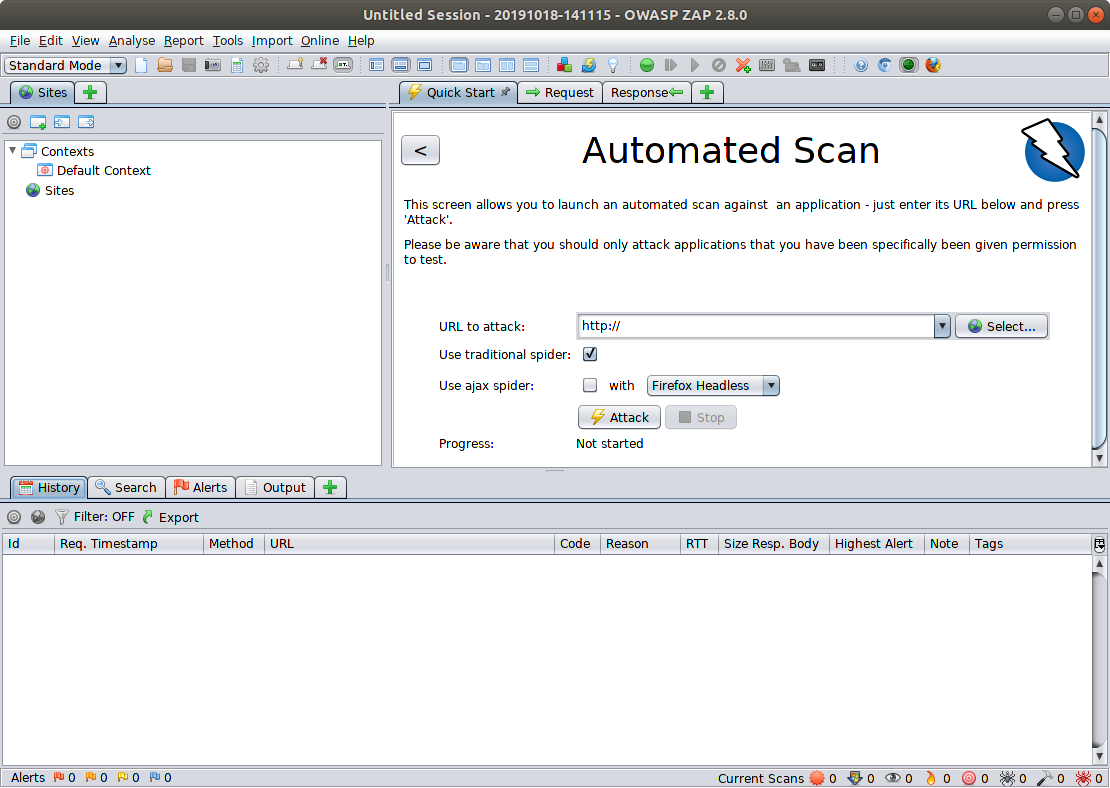Viewport: 1110px width, 788px height.
Task: Click the back '<' button on Automated Scan
Action: [420, 150]
